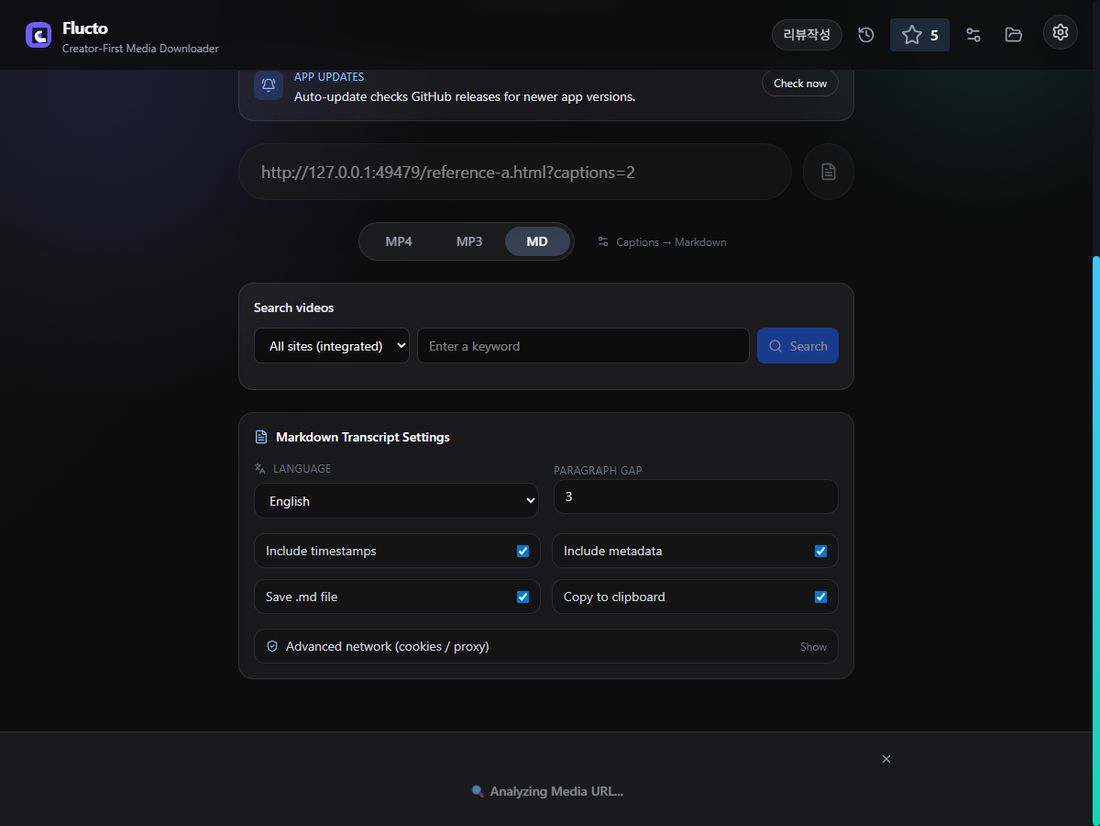Switch to the MP3 format tab
The image size is (1100, 826).
[x=469, y=241]
